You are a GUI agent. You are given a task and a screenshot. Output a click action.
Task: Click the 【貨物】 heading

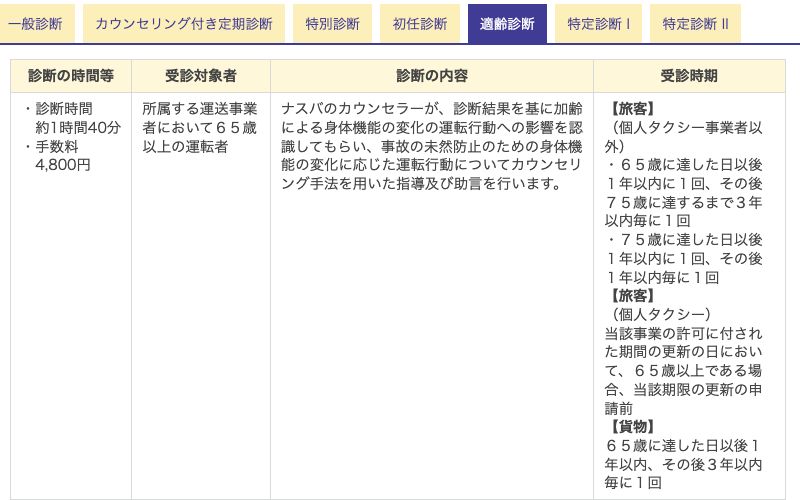pos(633,426)
